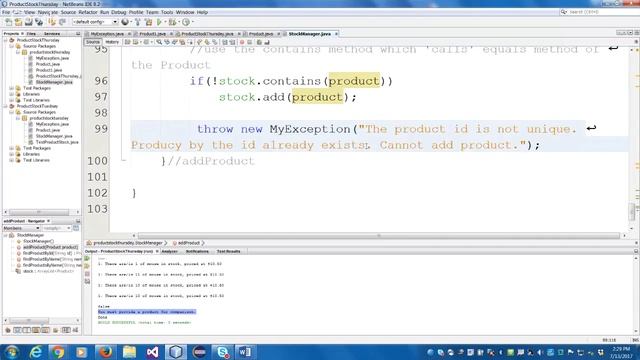Screen dimensions: 640x360
Task: Click the Windows Start button
Action: coord(11,352)
